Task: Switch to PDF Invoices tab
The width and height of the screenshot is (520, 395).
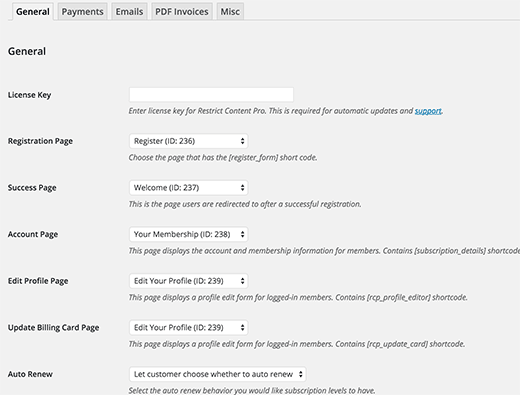Action: (182, 12)
